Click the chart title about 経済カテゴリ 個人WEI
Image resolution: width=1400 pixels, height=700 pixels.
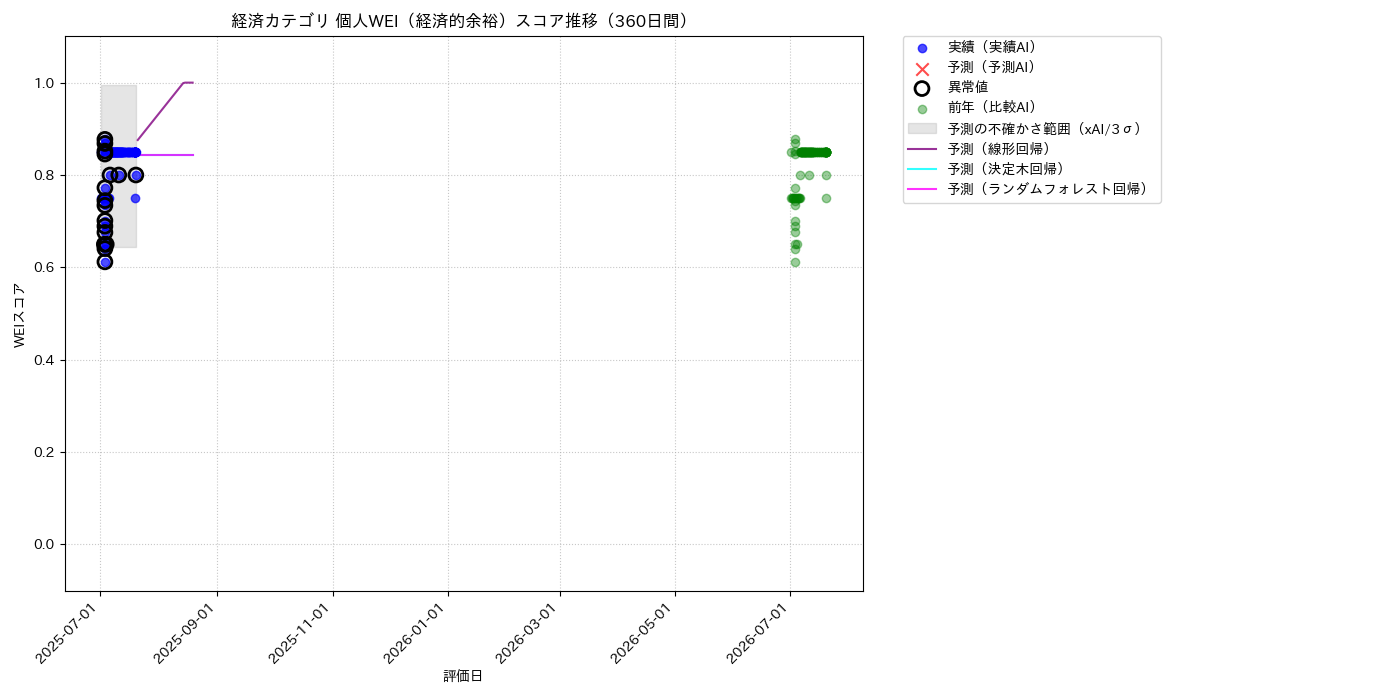(x=464, y=21)
